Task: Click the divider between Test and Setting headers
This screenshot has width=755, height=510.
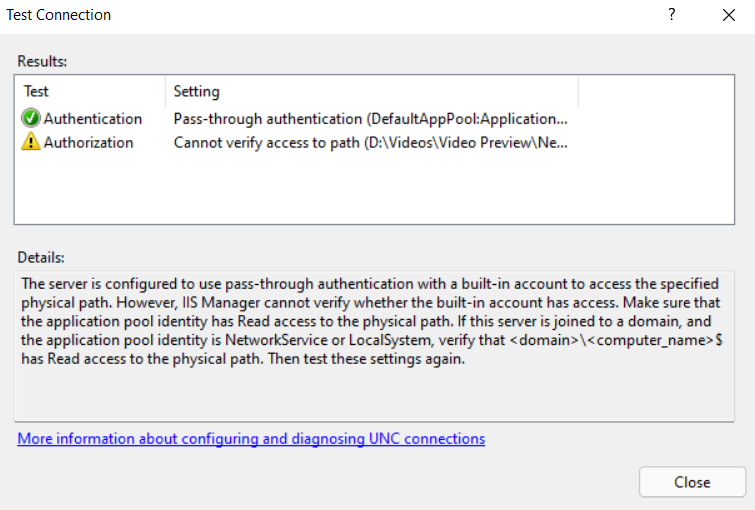Action: [x=164, y=91]
